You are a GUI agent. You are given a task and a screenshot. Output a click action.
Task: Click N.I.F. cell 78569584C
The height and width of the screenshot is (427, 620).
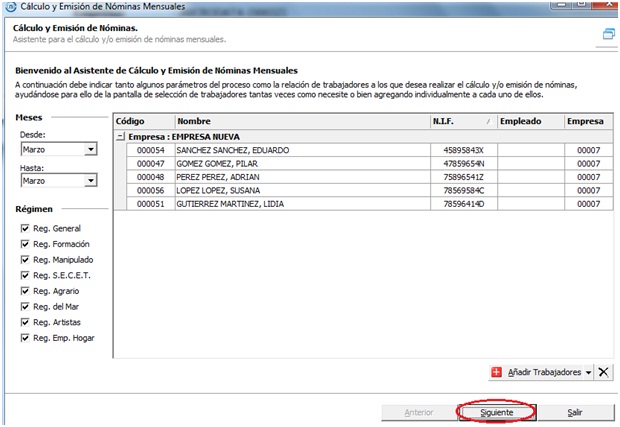tap(464, 191)
